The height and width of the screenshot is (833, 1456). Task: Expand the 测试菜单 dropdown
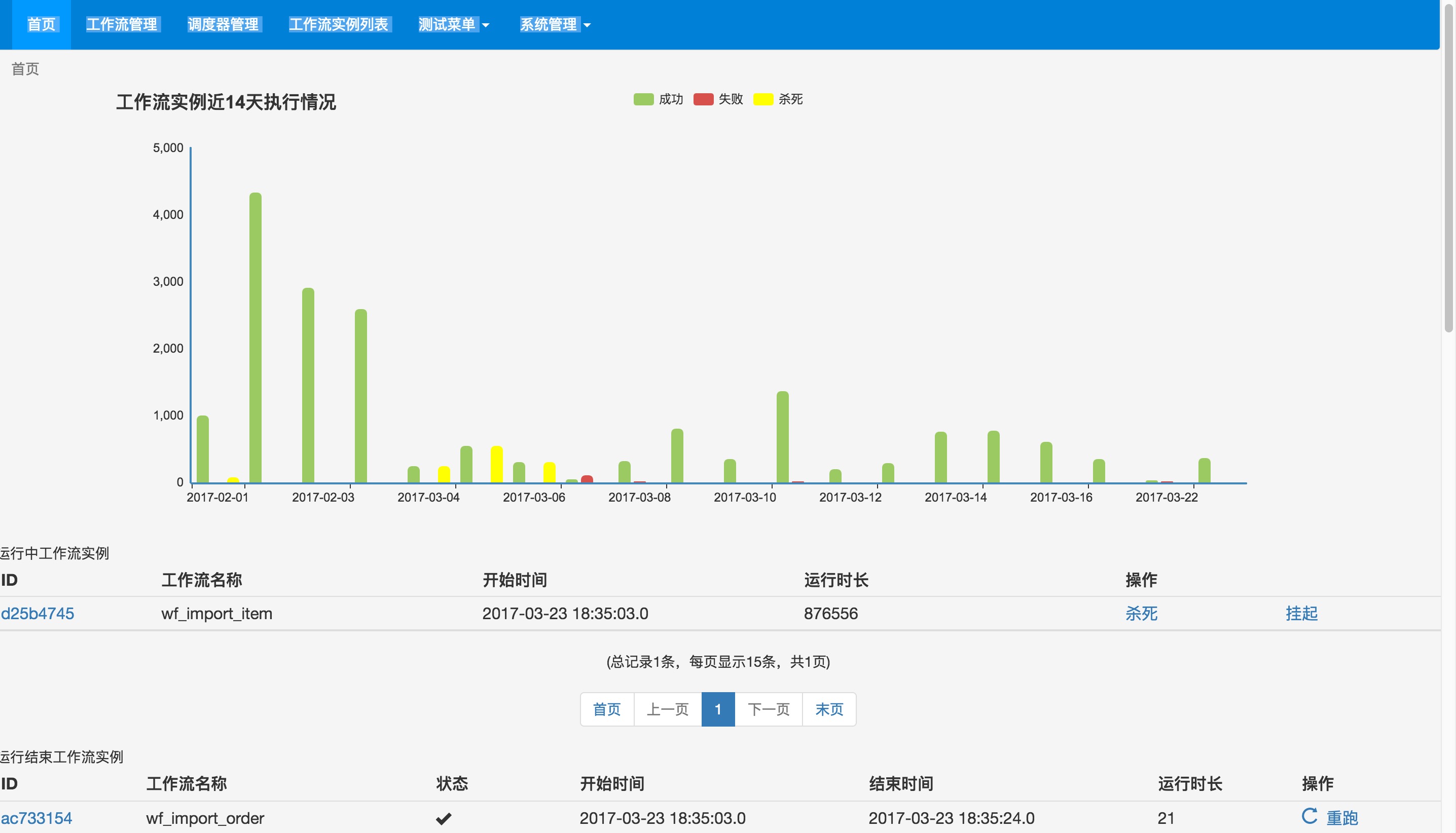click(453, 25)
